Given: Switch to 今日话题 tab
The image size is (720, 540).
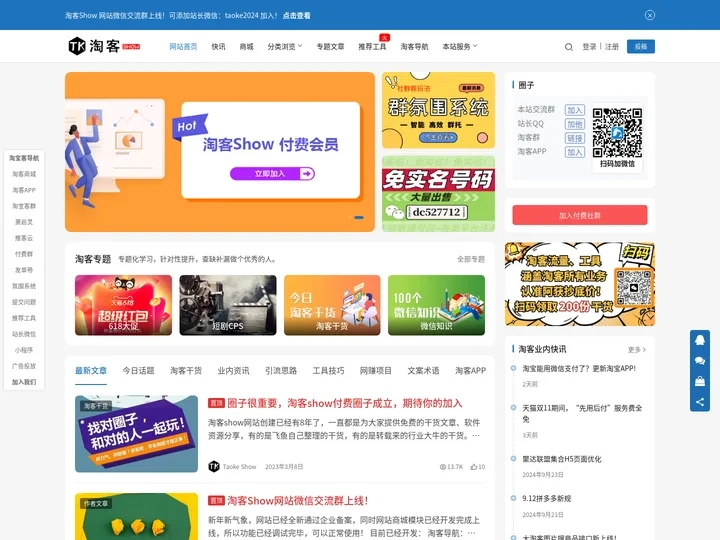Looking at the screenshot, I should (138, 371).
